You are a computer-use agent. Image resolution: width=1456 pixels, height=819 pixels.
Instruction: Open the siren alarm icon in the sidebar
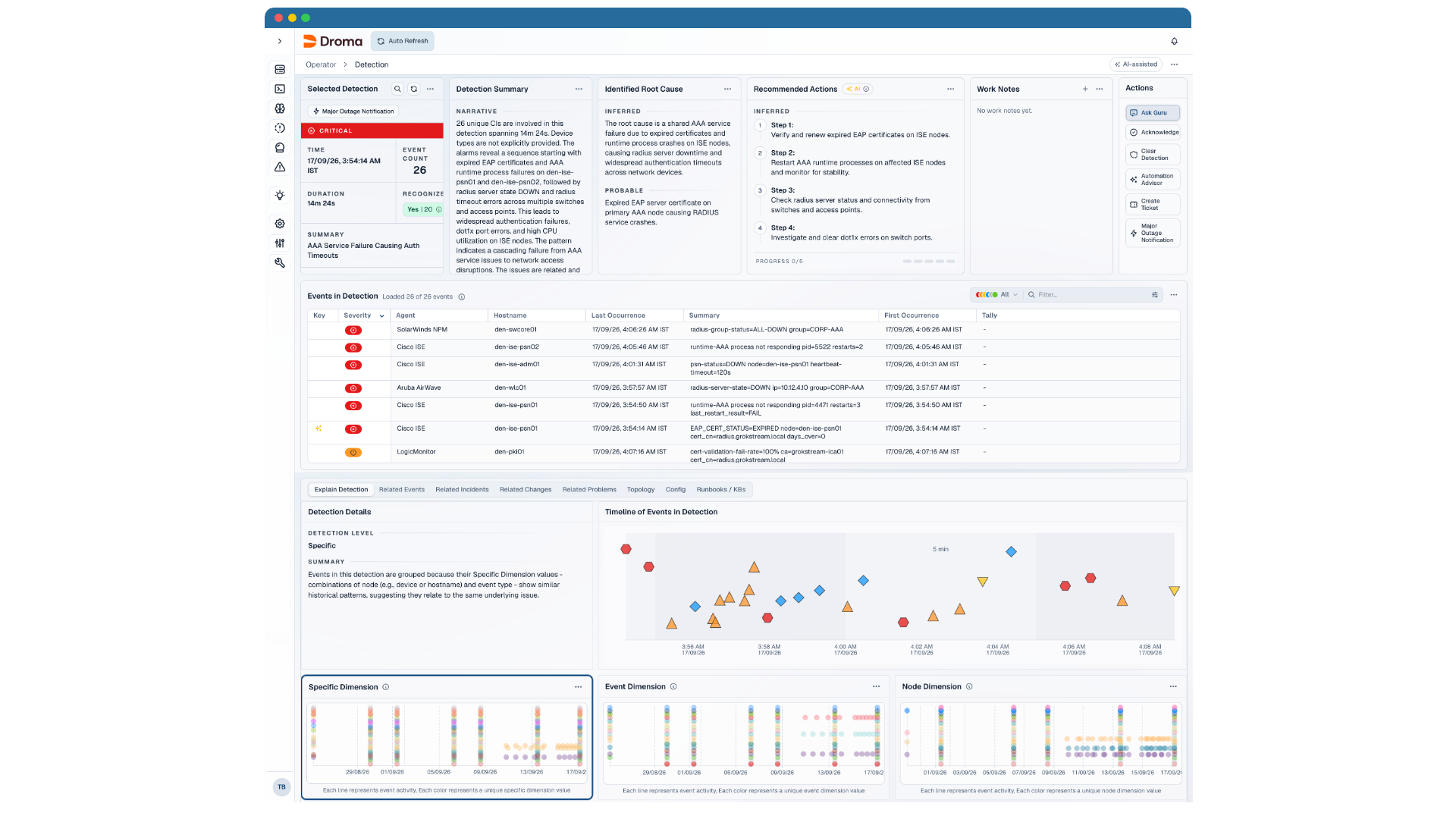pyautogui.click(x=280, y=148)
